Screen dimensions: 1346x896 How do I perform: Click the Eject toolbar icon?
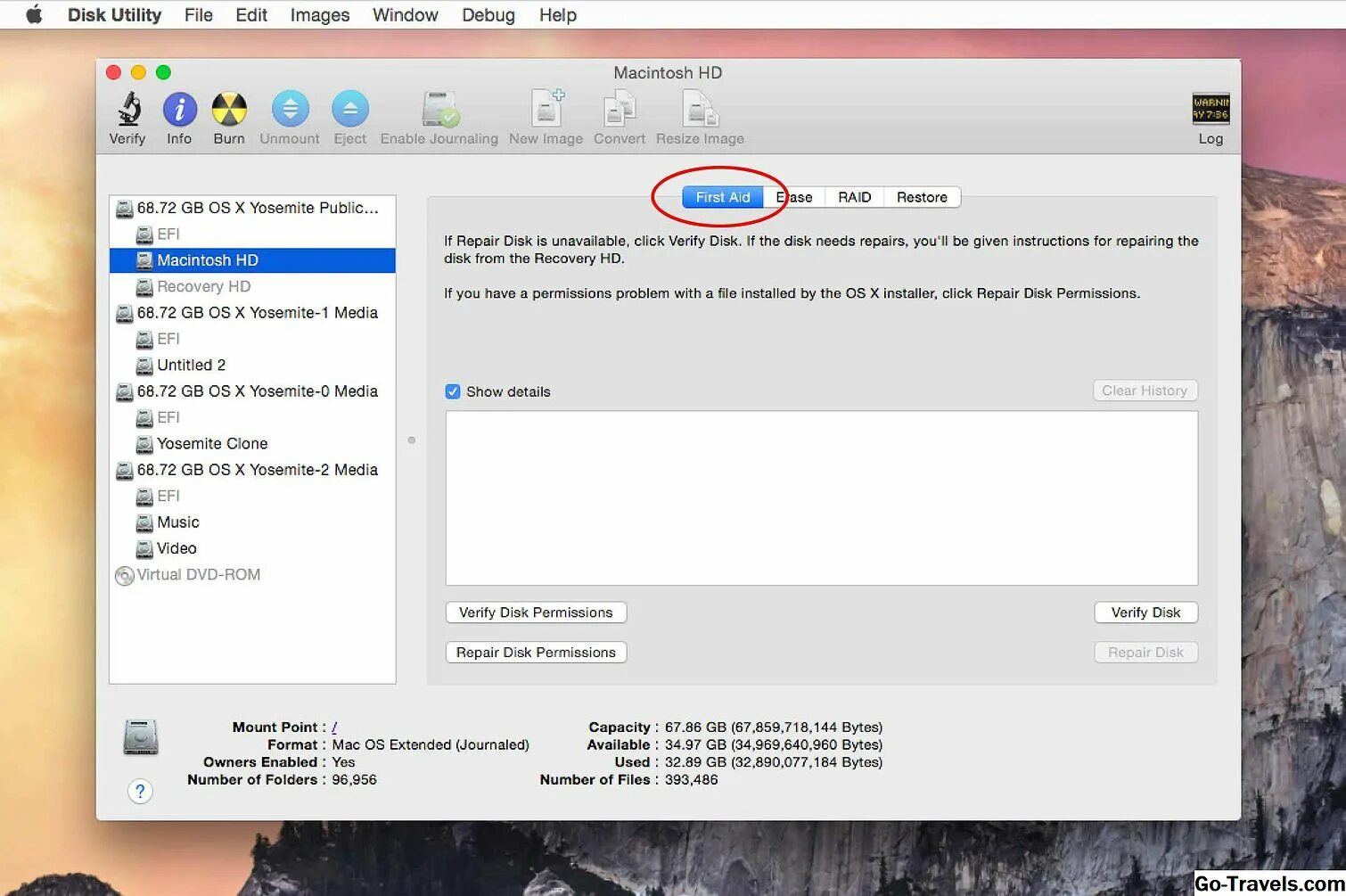coord(350,109)
